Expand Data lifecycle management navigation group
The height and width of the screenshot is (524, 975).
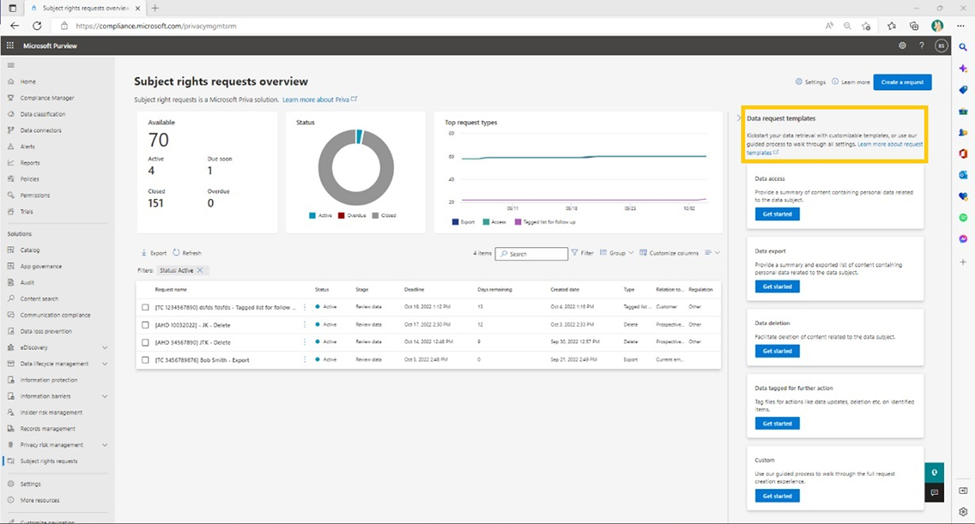click(104, 364)
